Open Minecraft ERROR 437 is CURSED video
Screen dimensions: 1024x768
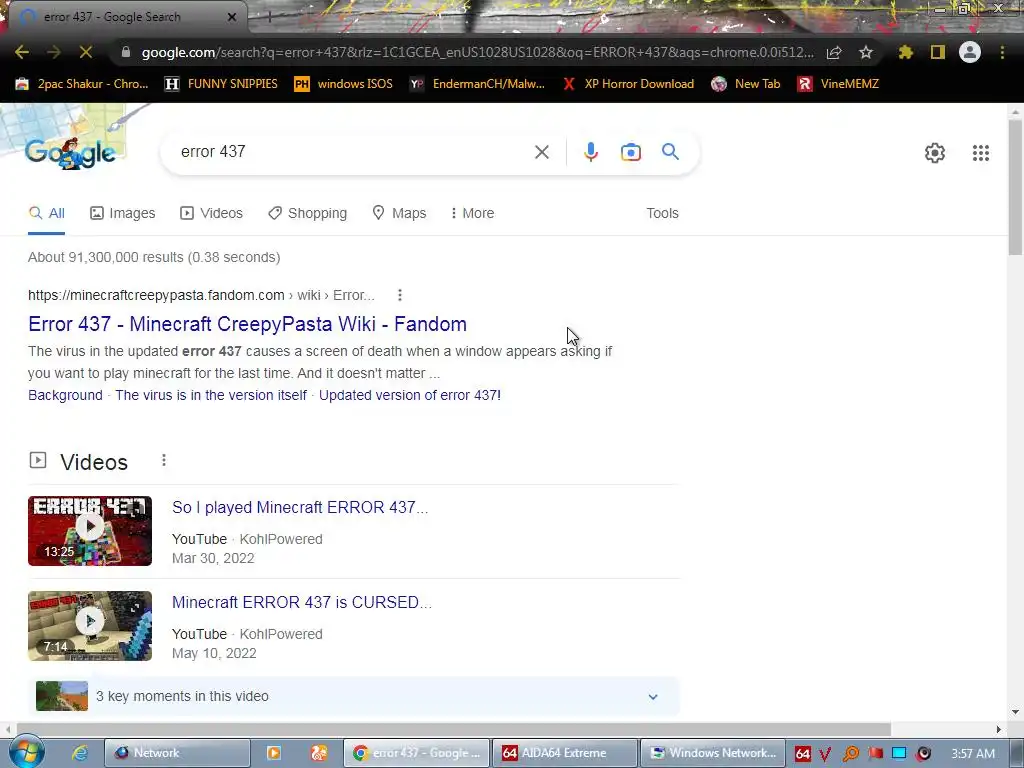(x=302, y=602)
